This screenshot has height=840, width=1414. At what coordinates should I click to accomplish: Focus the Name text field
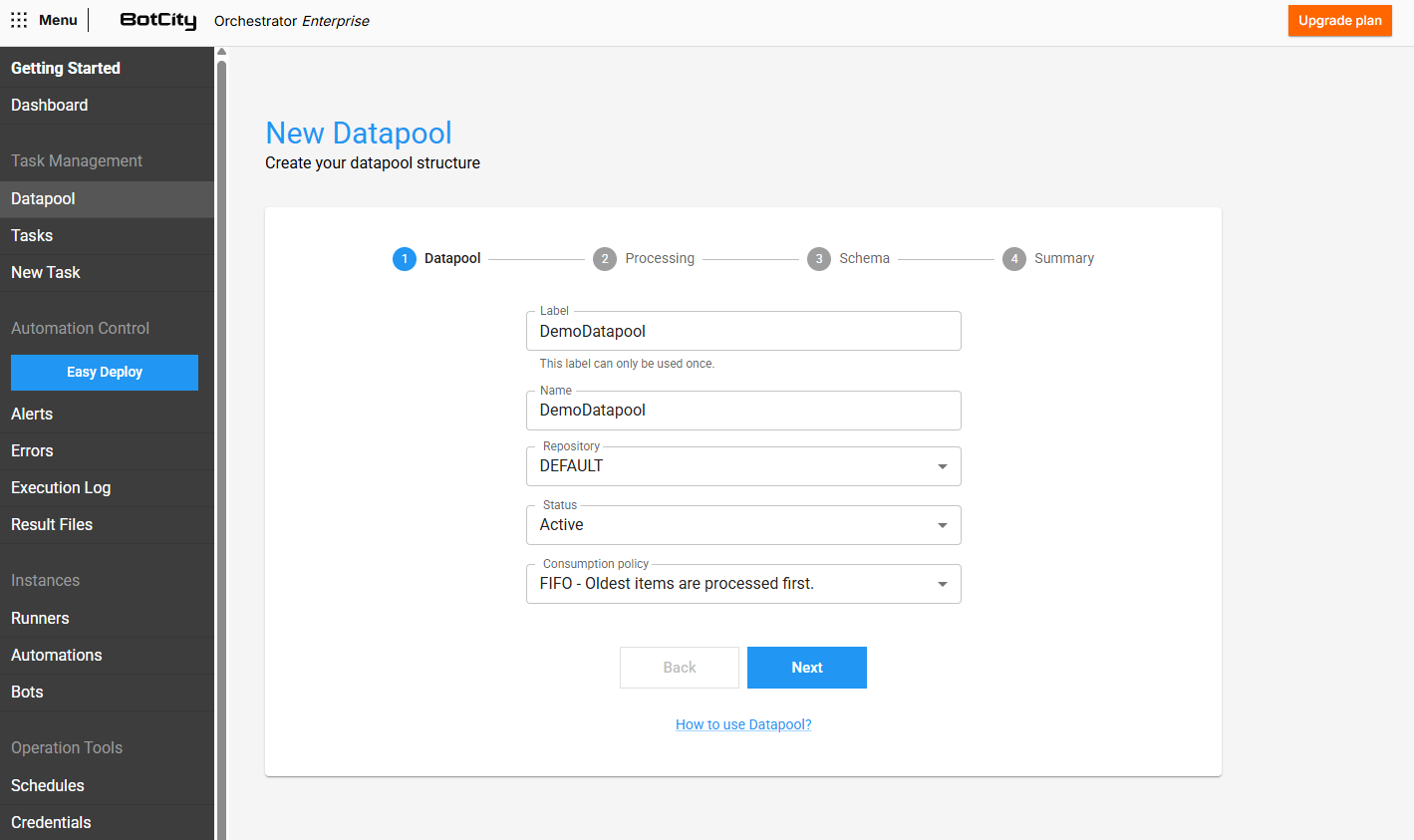point(742,411)
